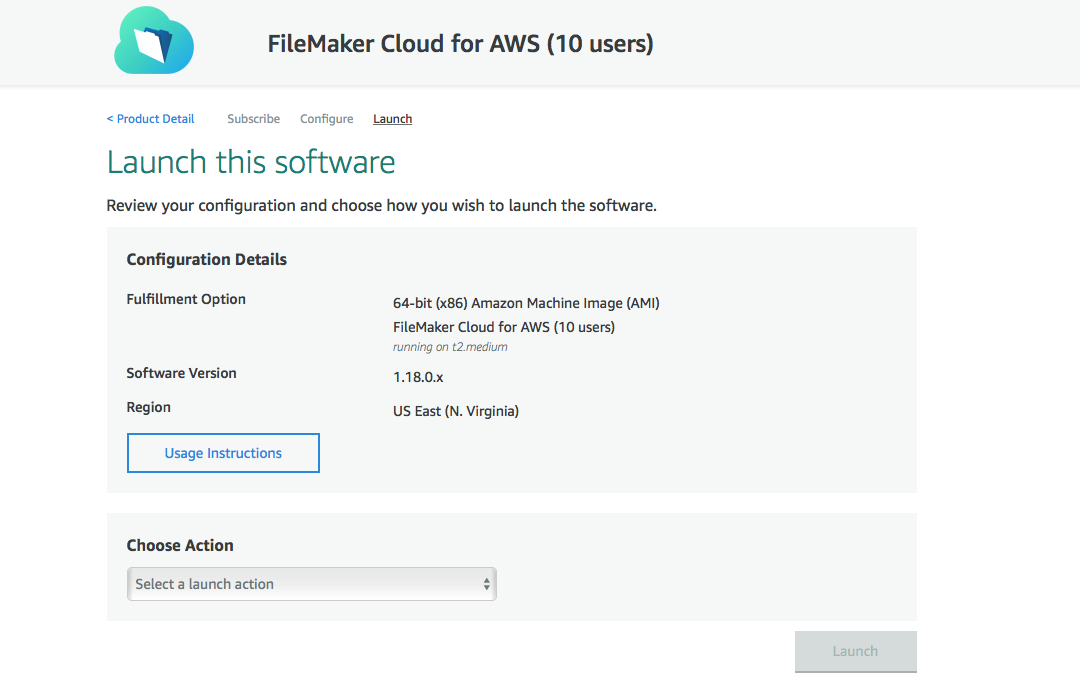This screenshot has height=686, width=1080.
Task: Select the Region value US East
Action: (455, 411)
